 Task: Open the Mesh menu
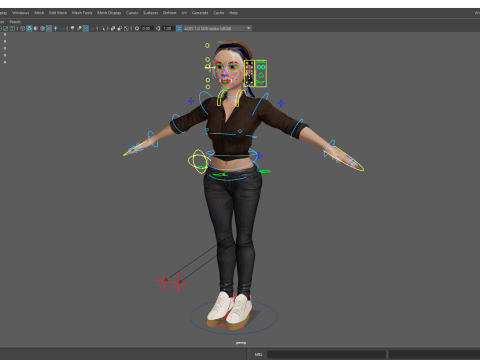point(39,13)
